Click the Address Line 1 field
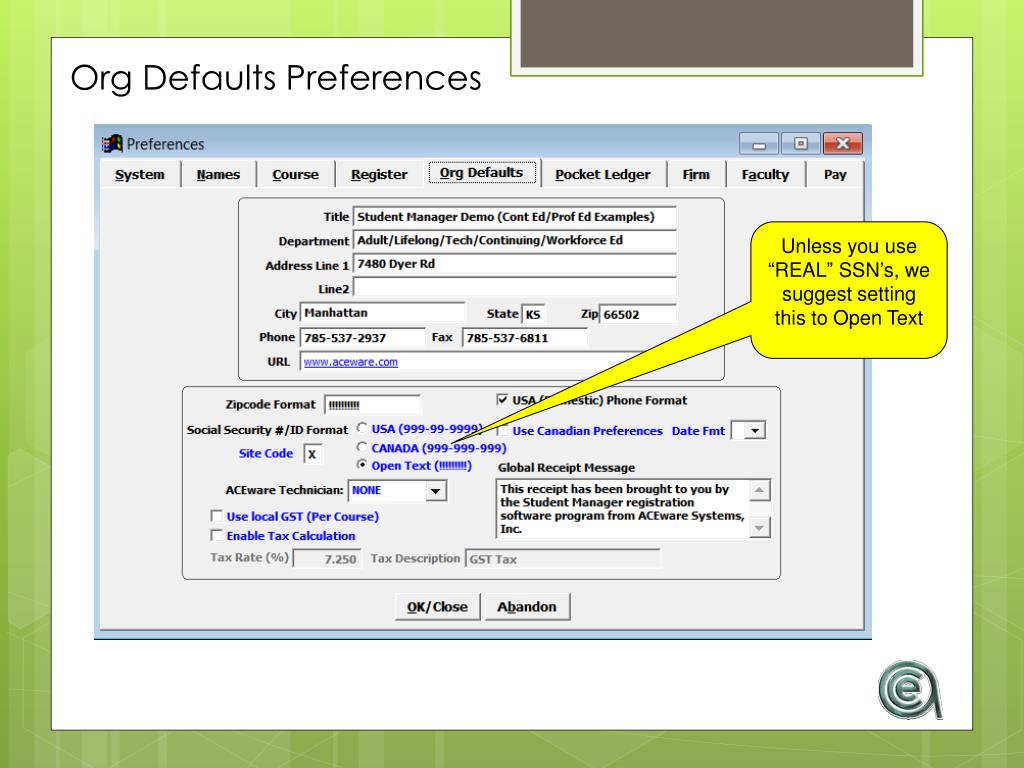Screen dimensions: 1024x768 coord(515,264)
